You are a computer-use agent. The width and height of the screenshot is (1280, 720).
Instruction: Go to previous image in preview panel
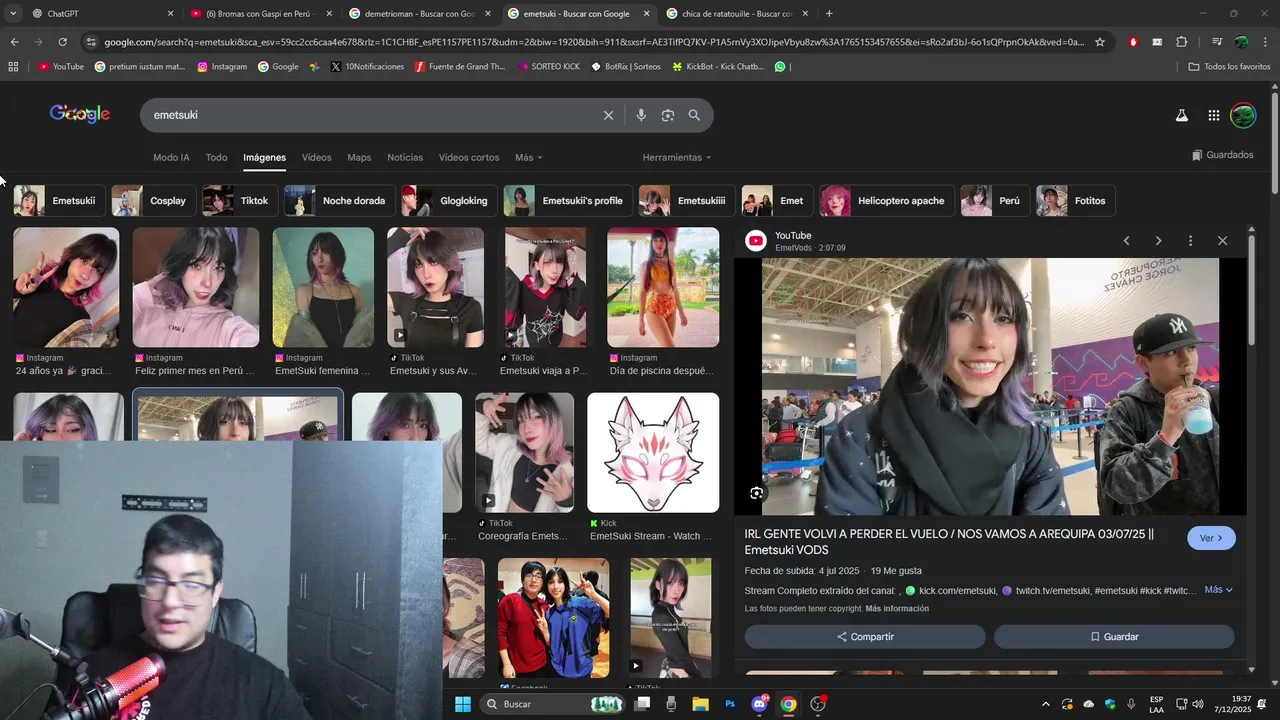click(x=1126, y=241)
